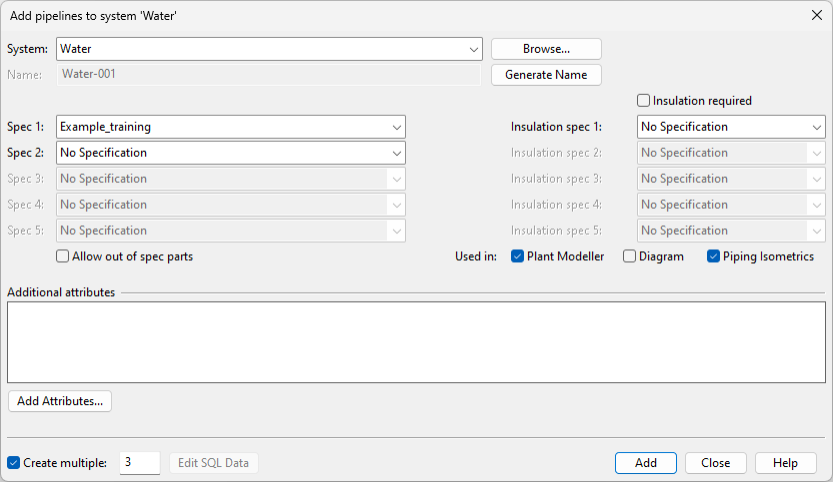Disable the Create multiple checkbox
This screenshot has height=482, width=833.
(x=14, y=463)
